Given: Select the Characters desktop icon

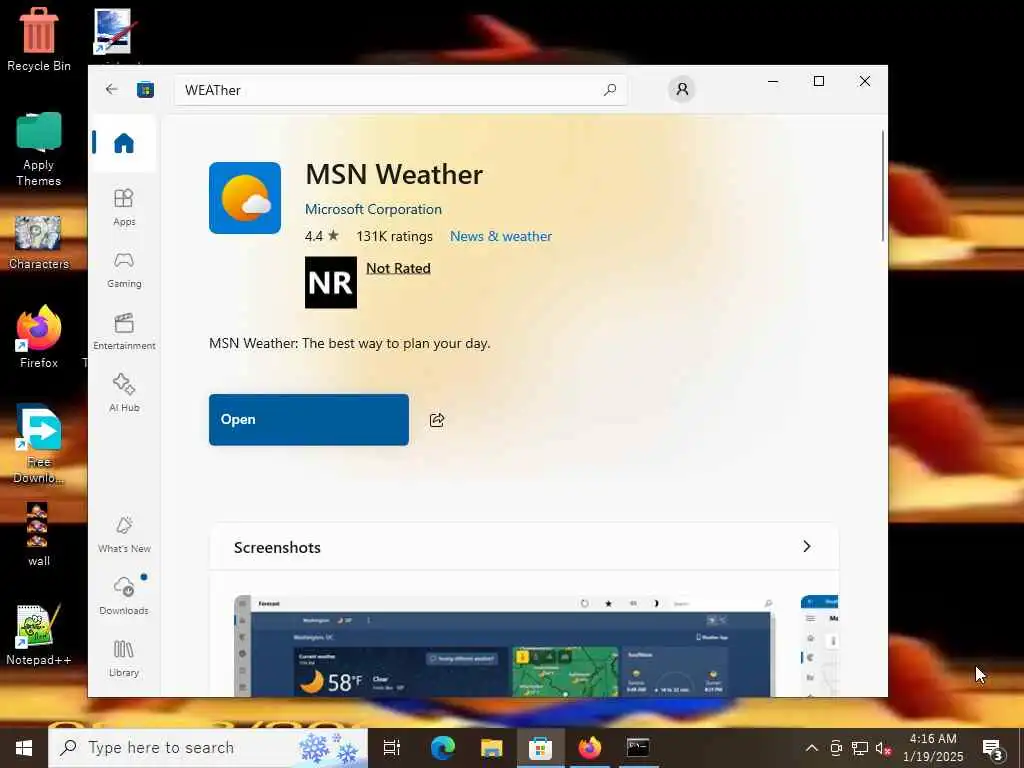Looking at the screenshot, I should pyautogui.click(x=39, y=242).
